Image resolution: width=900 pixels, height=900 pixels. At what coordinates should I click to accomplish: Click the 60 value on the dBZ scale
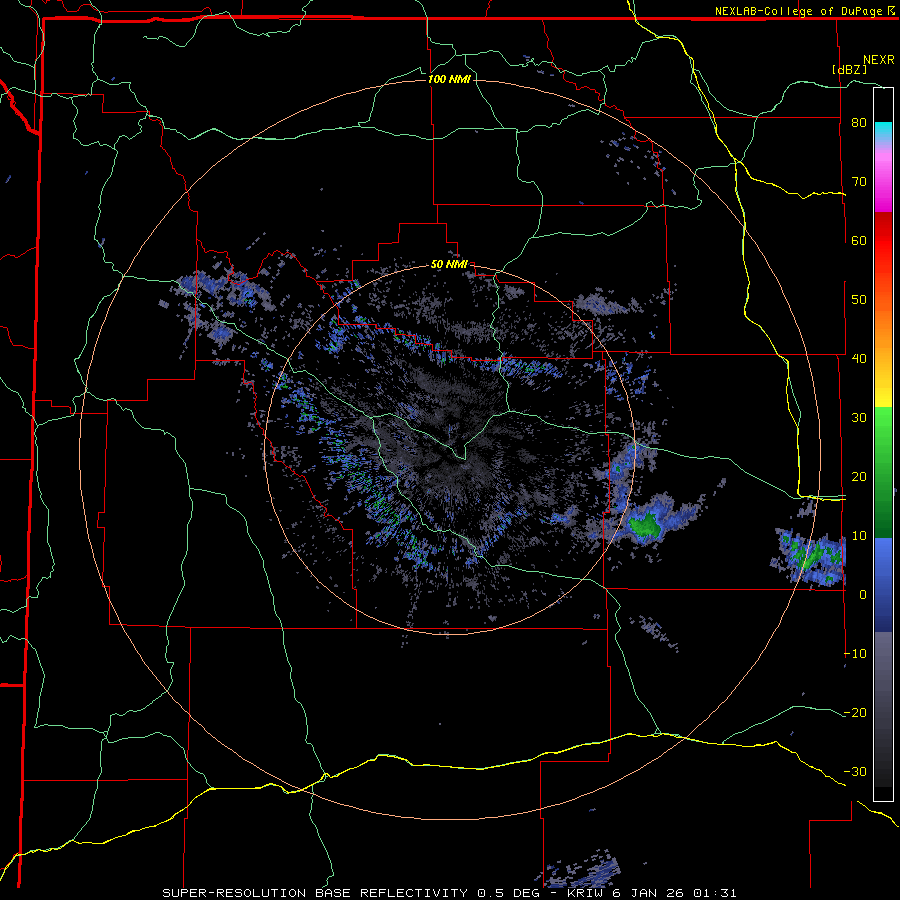click(x=859, y=240)
